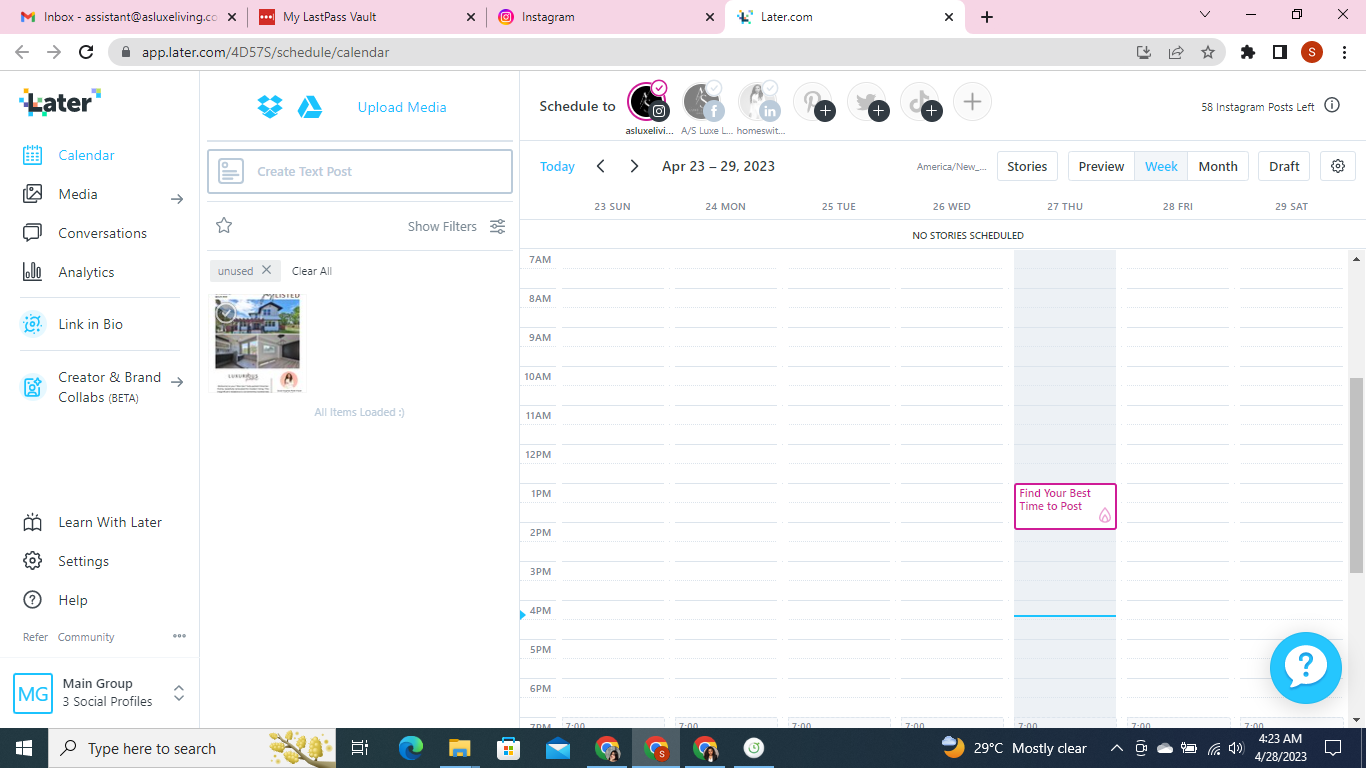Import media from Google Drive

(x=310, y=107)
